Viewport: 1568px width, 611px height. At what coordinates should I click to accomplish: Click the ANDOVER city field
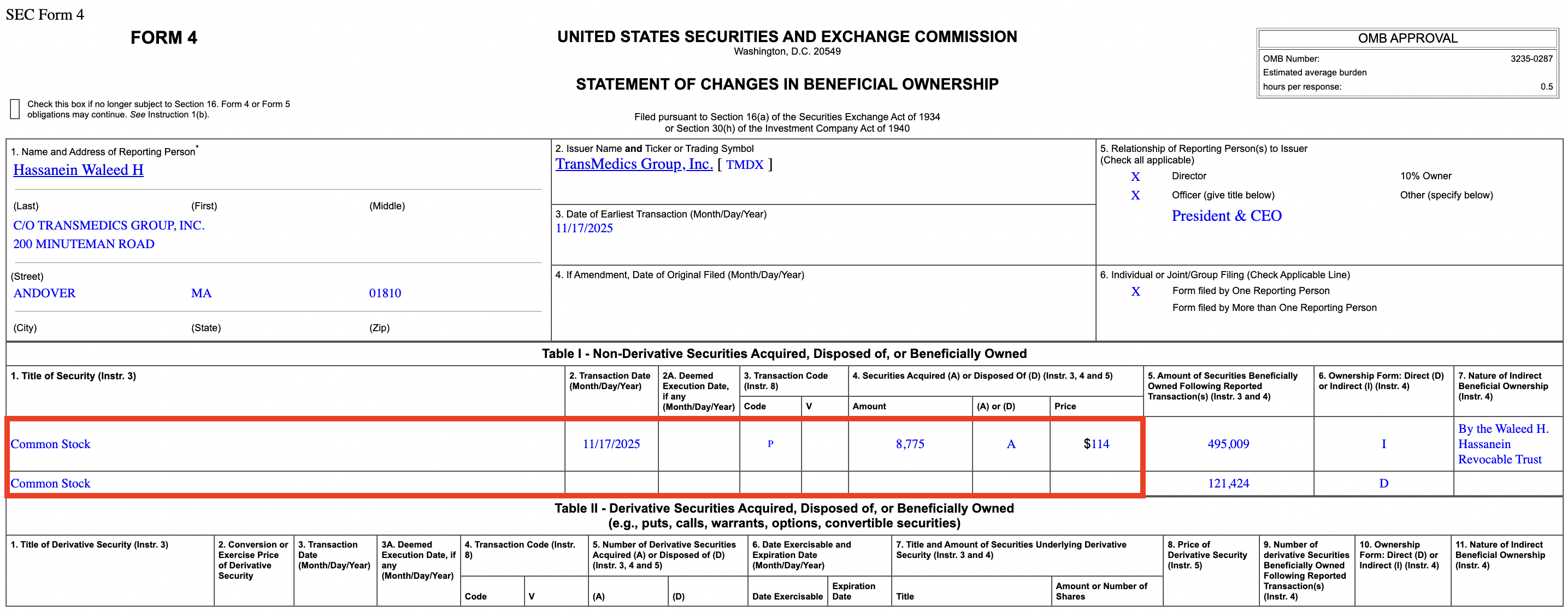coord(44,293)
